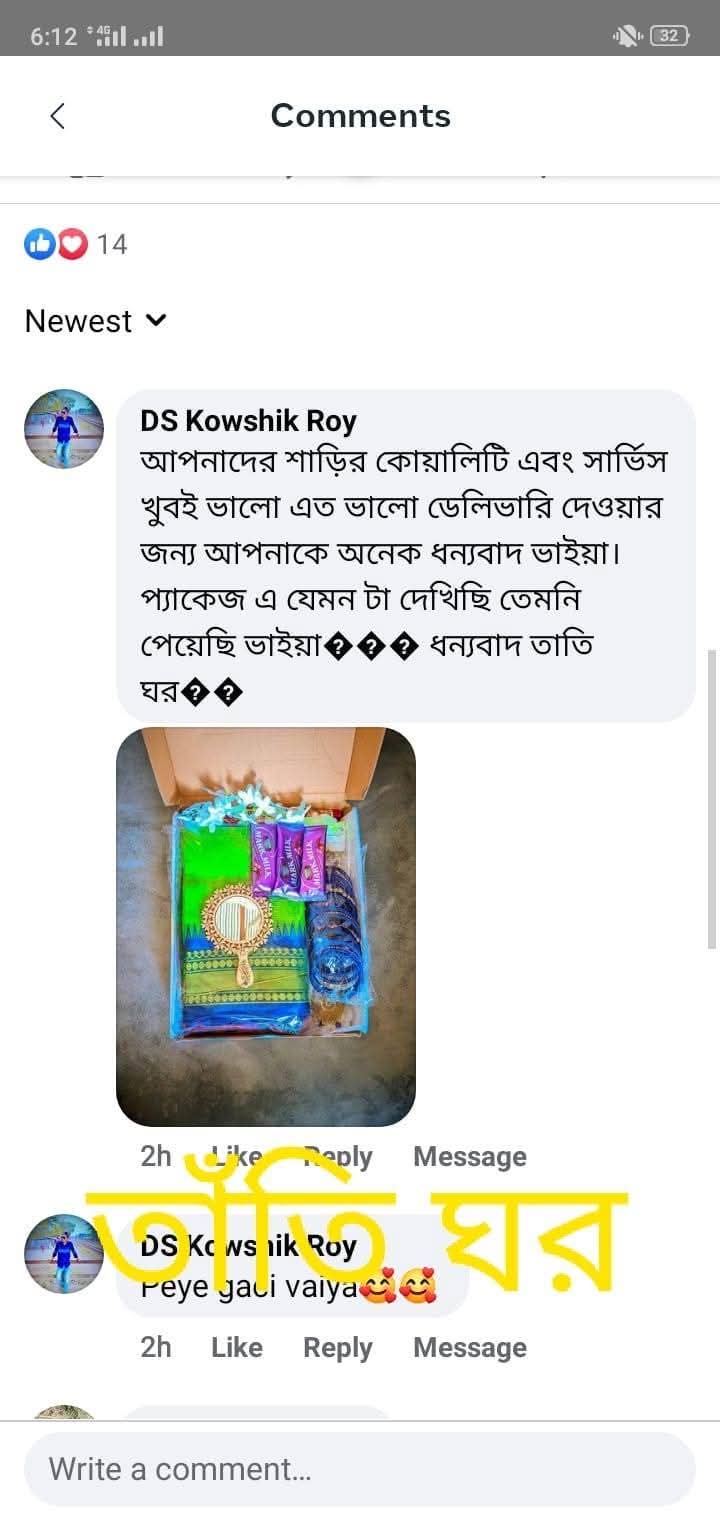
Task: Like the 'Peye gaci vaiya' comment
Action: pyautogui.click(x=237, y=1348)
